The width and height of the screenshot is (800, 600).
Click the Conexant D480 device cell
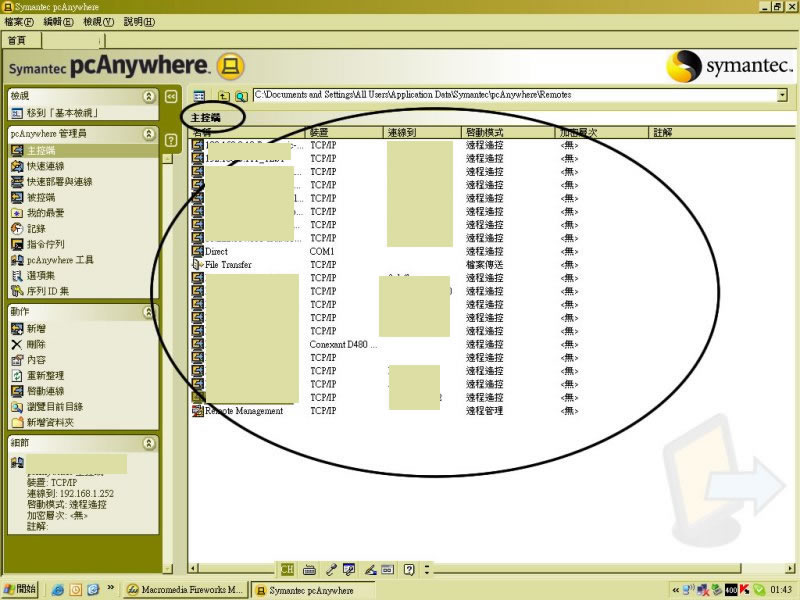point(343,344)
